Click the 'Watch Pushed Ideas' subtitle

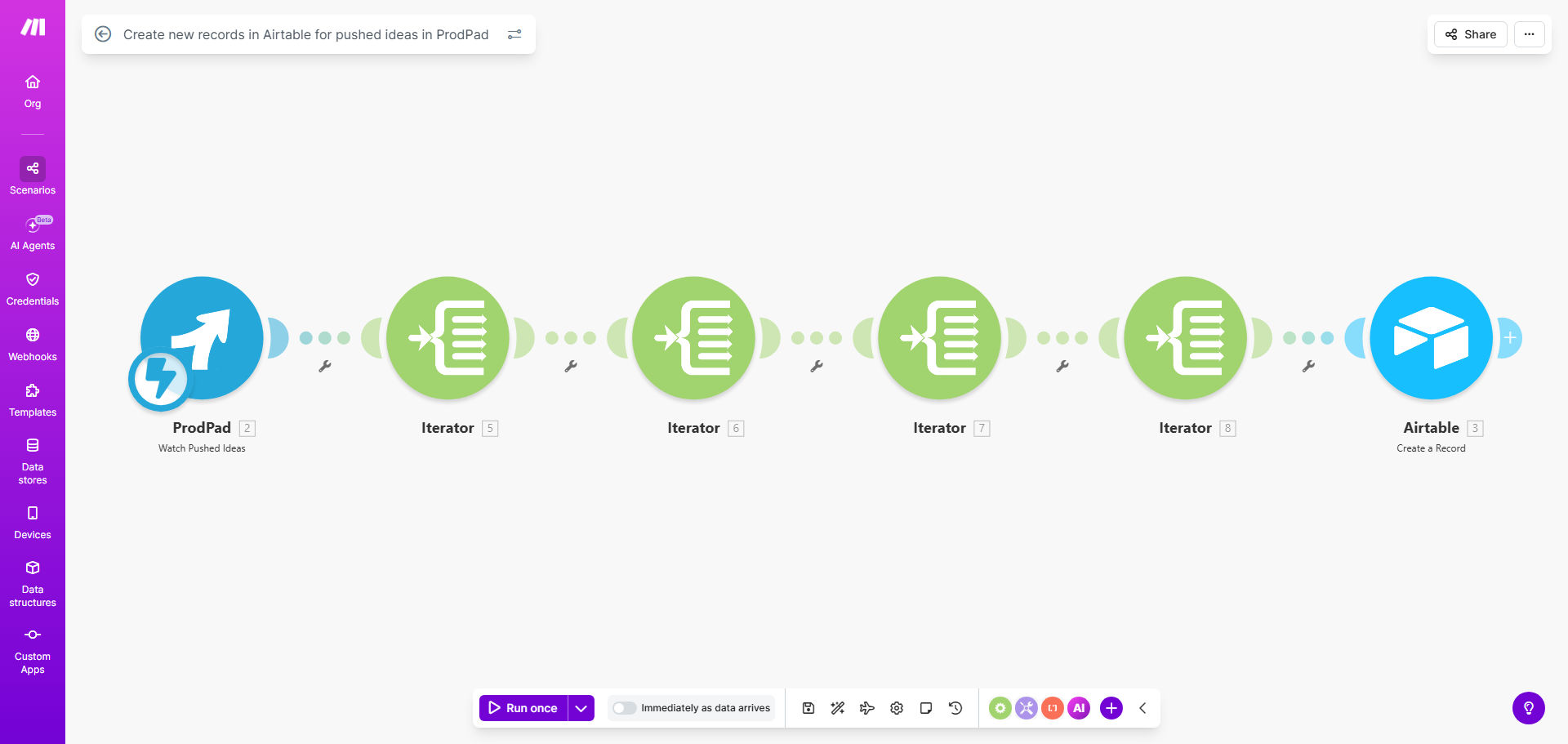[x=202, y=448]
